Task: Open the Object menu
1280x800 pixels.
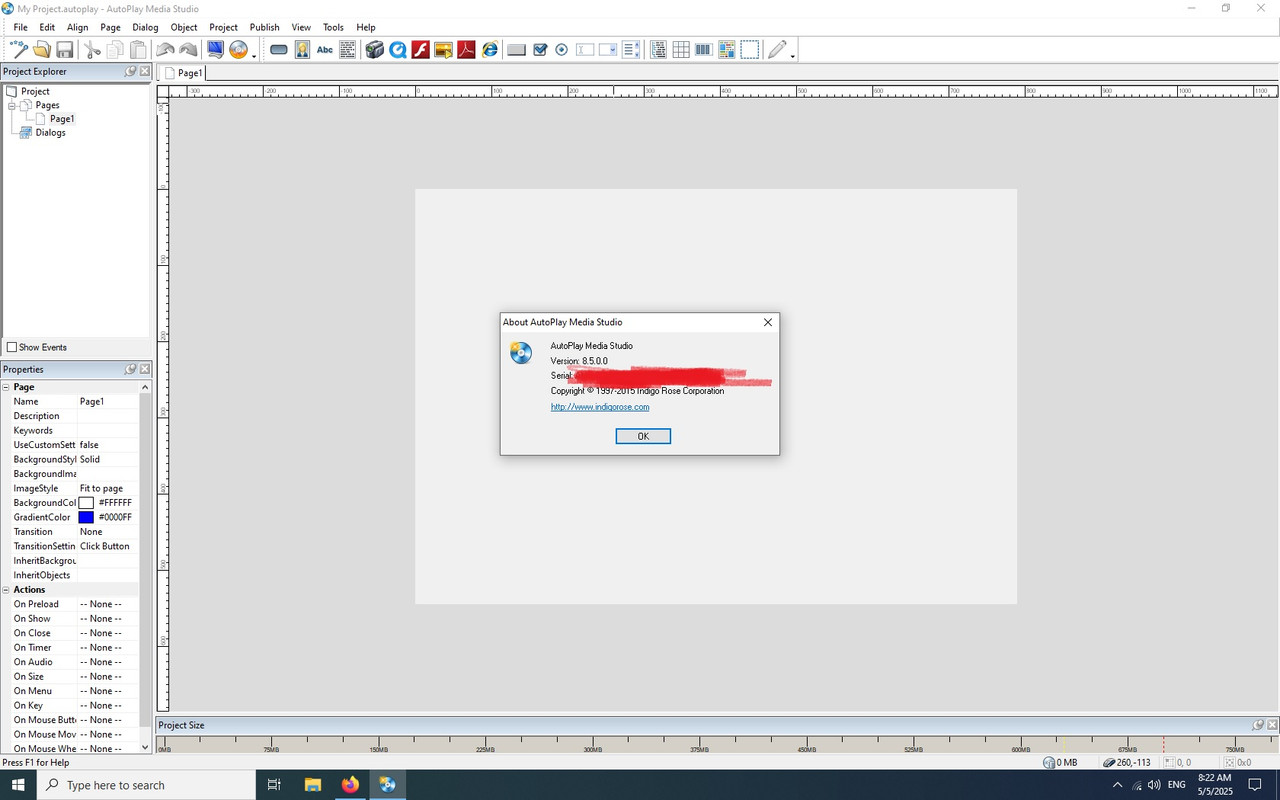Action: coord(184,27)
